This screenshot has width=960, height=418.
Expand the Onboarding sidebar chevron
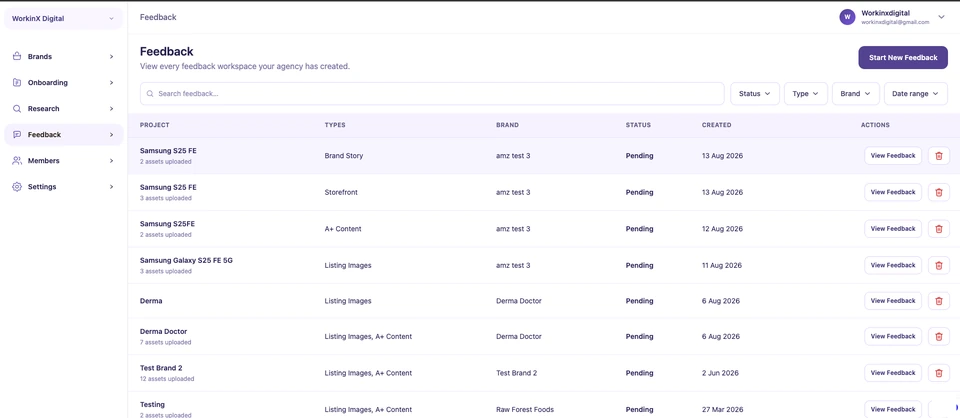point(111,83)
